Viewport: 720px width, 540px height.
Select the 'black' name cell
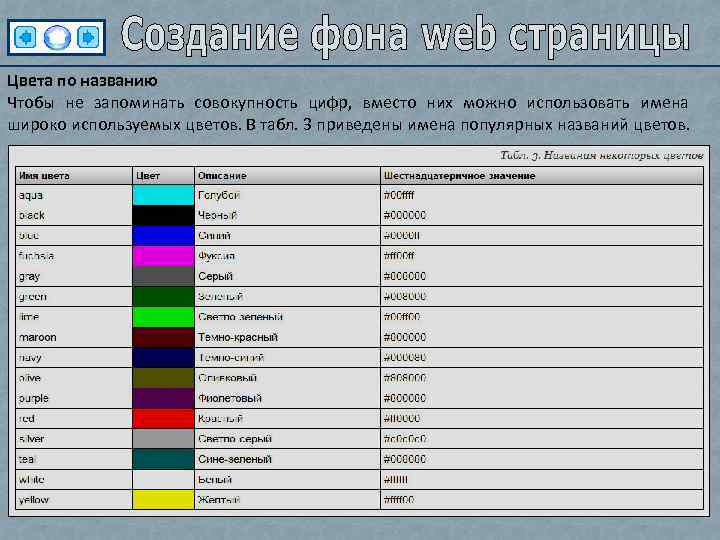point(74,215)
